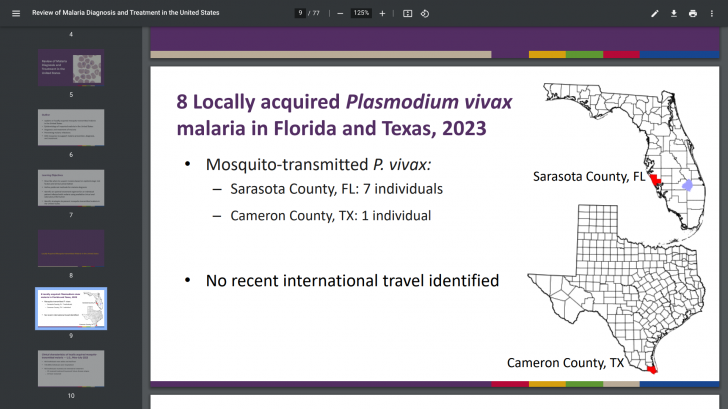This screenshot has height=409, width=728.
Task: Click the slide title about Plasmodium vivax
Action: point(331,115)
